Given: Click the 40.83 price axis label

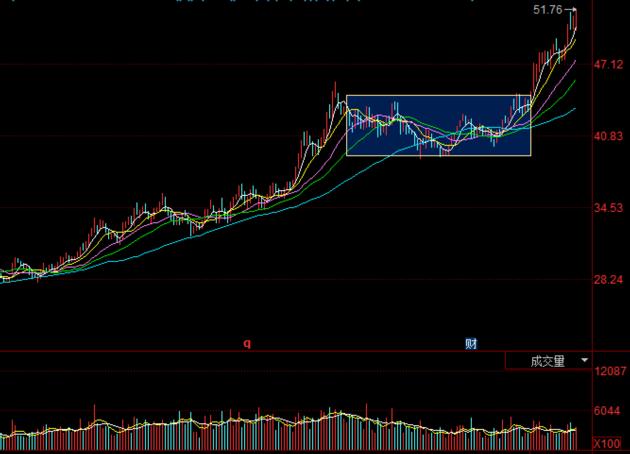Looking at the screenshot, I should pyautogui.click(x=609, y=136).
